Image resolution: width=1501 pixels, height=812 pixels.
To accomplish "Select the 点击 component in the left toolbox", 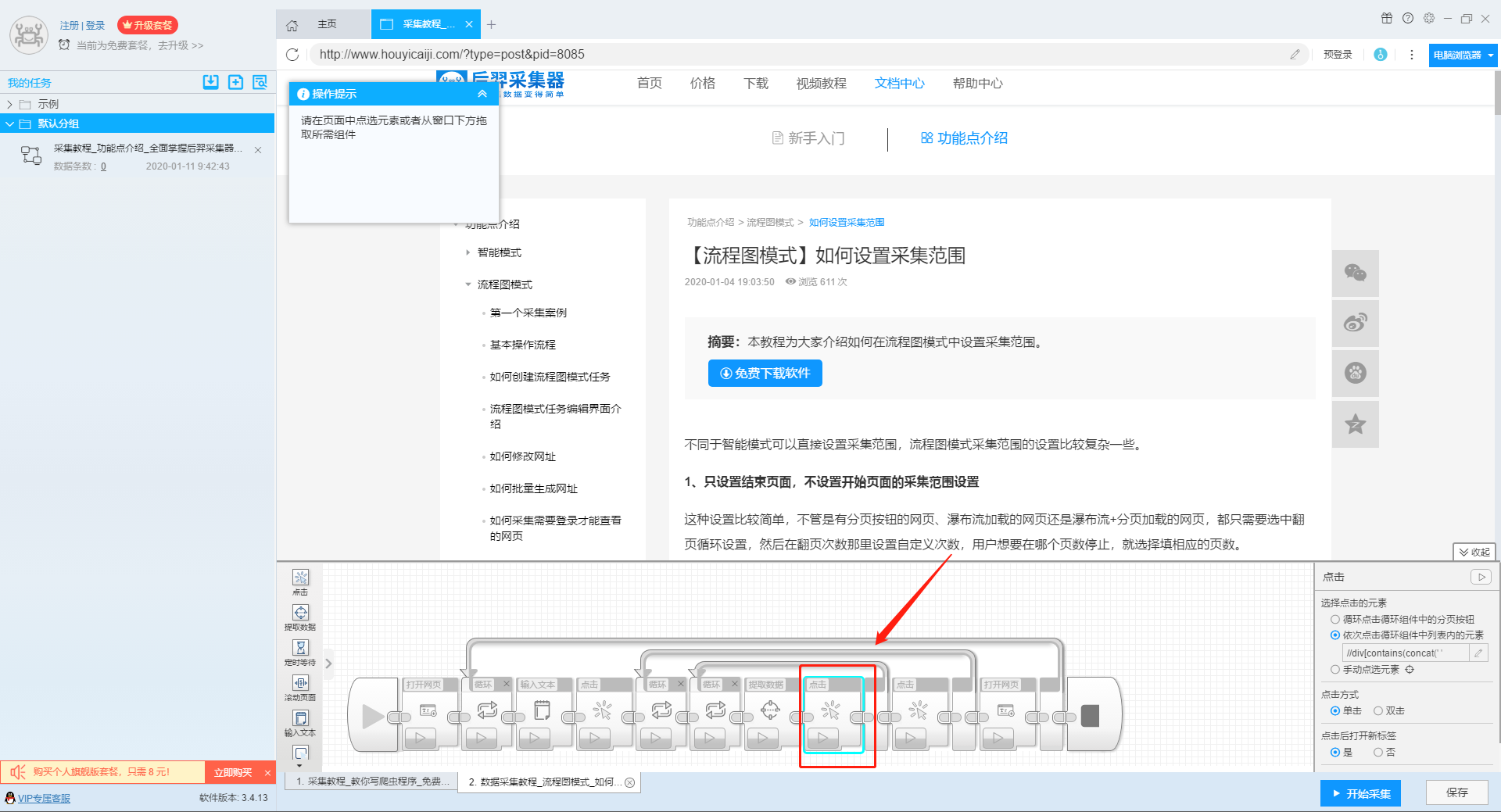I will 300,582.
